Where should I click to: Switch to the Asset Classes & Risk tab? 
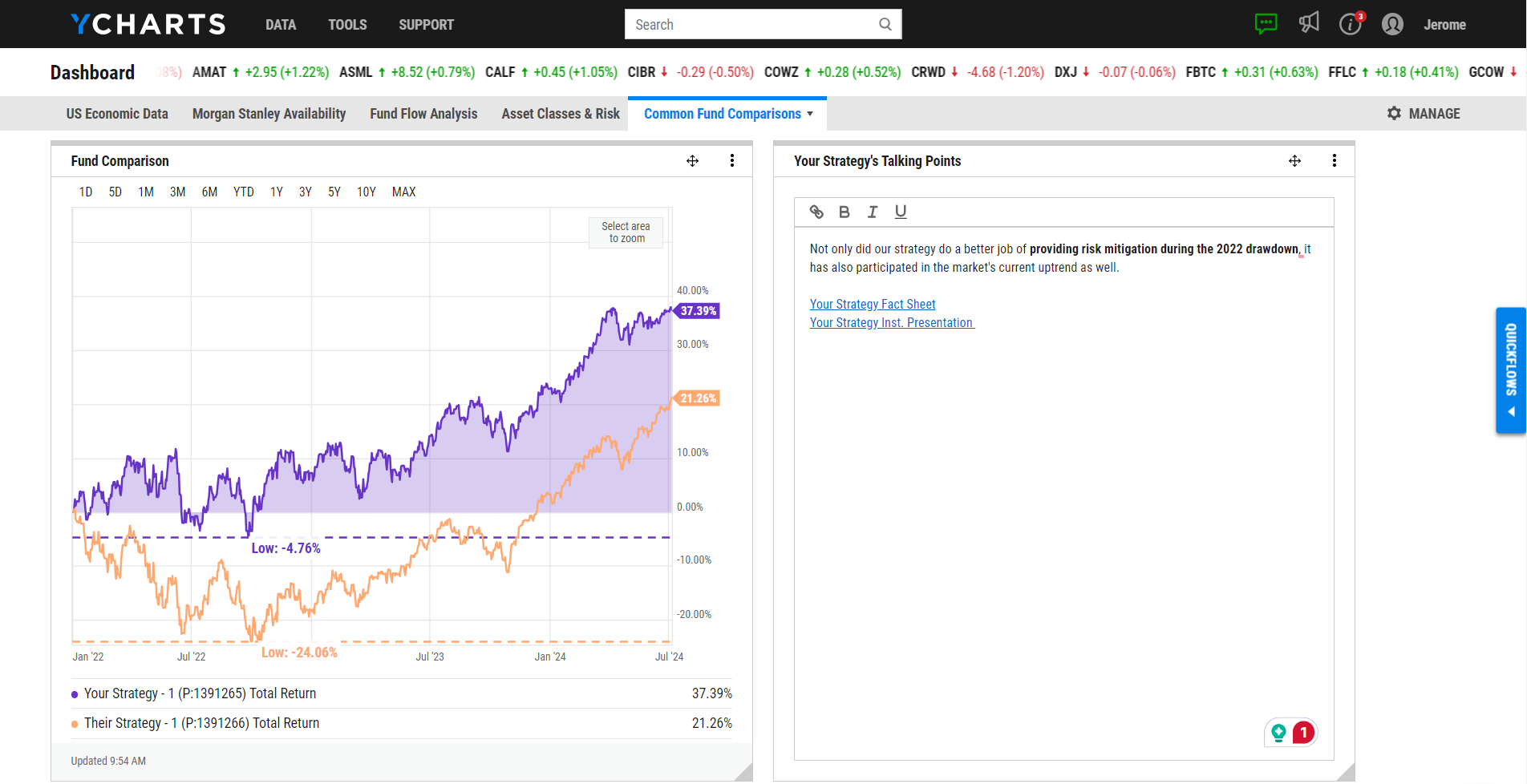click(560, 113)
